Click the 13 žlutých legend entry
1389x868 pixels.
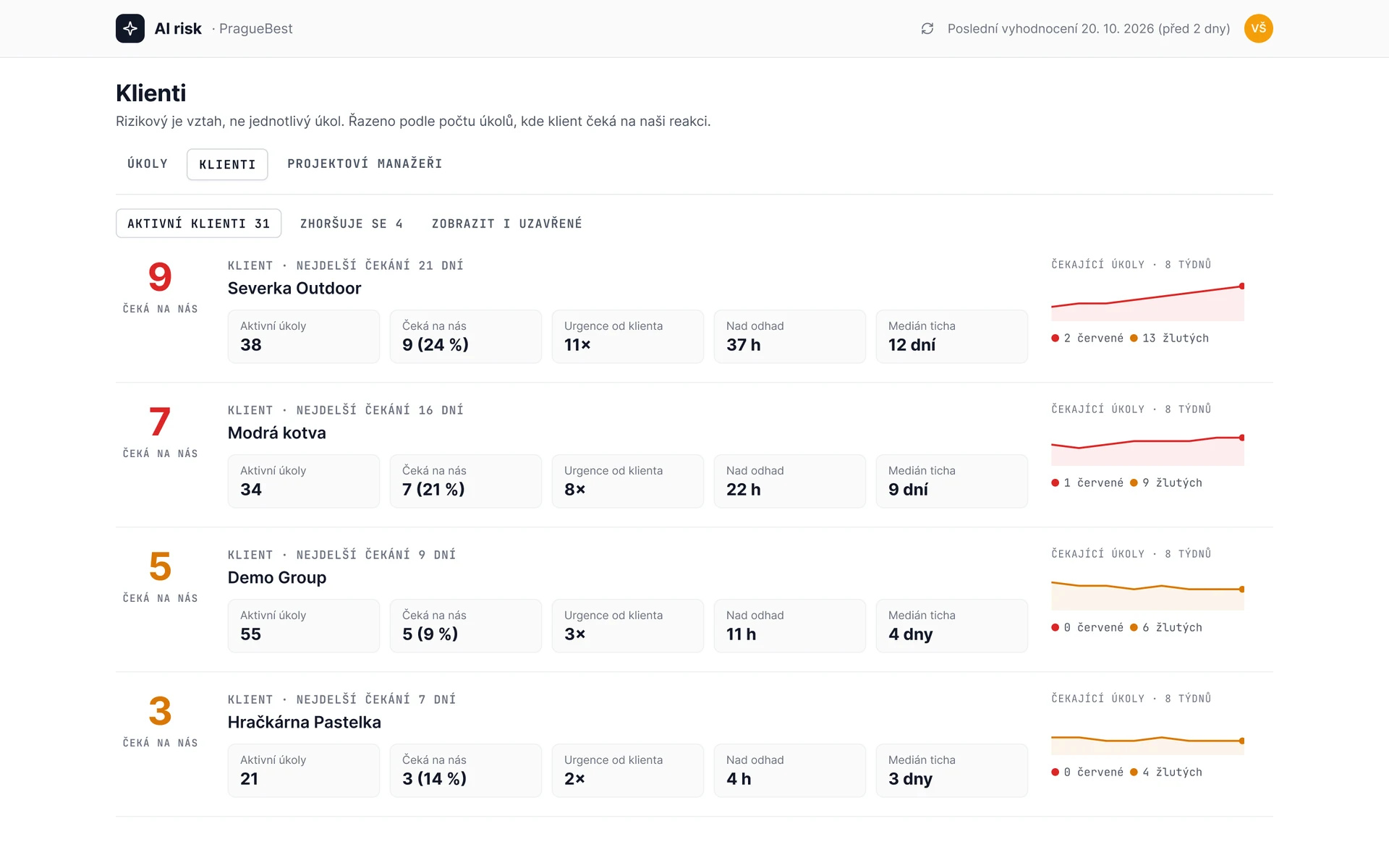click(1169, 338)
